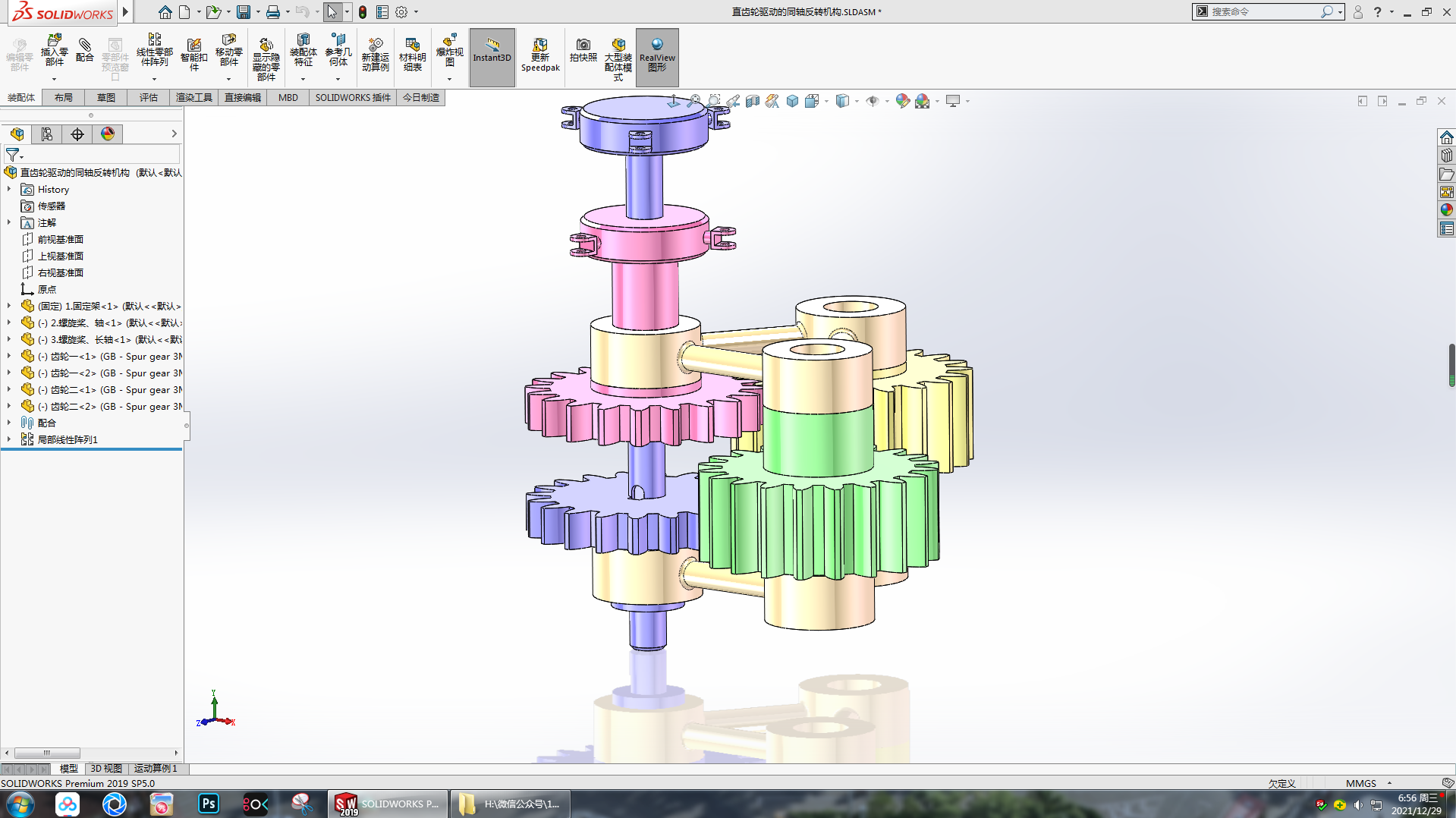Screen dimensions: 1456x818
Task: Switch to the 布局 tab
Action: pos(64,98)
